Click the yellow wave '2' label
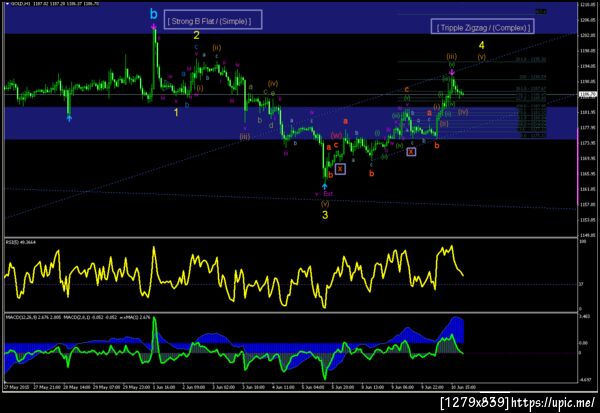 [x=196, y=35]
